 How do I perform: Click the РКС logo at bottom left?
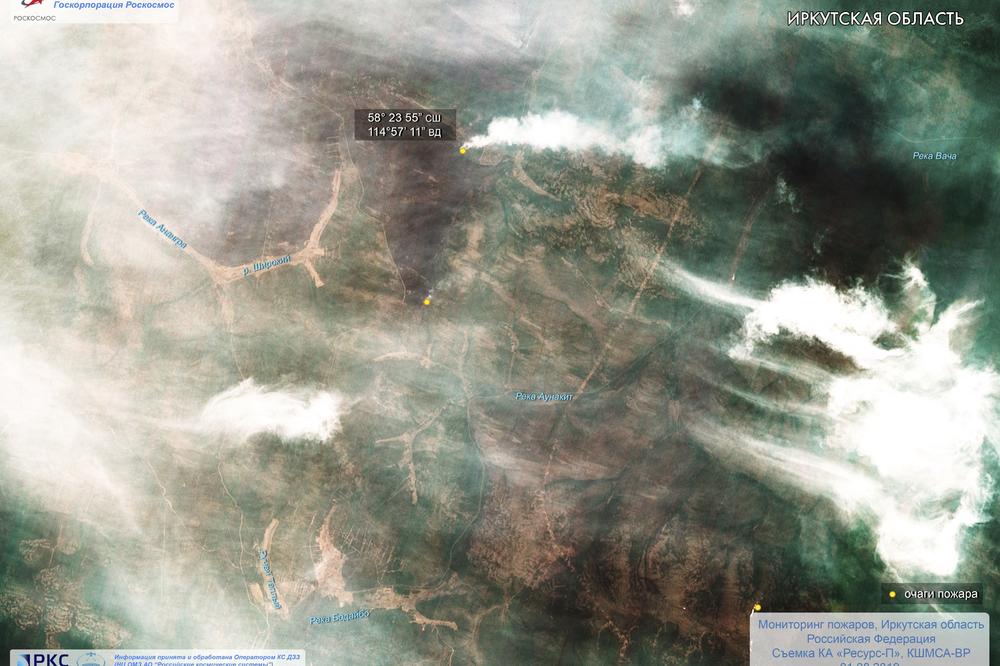(x=45, y=659)
